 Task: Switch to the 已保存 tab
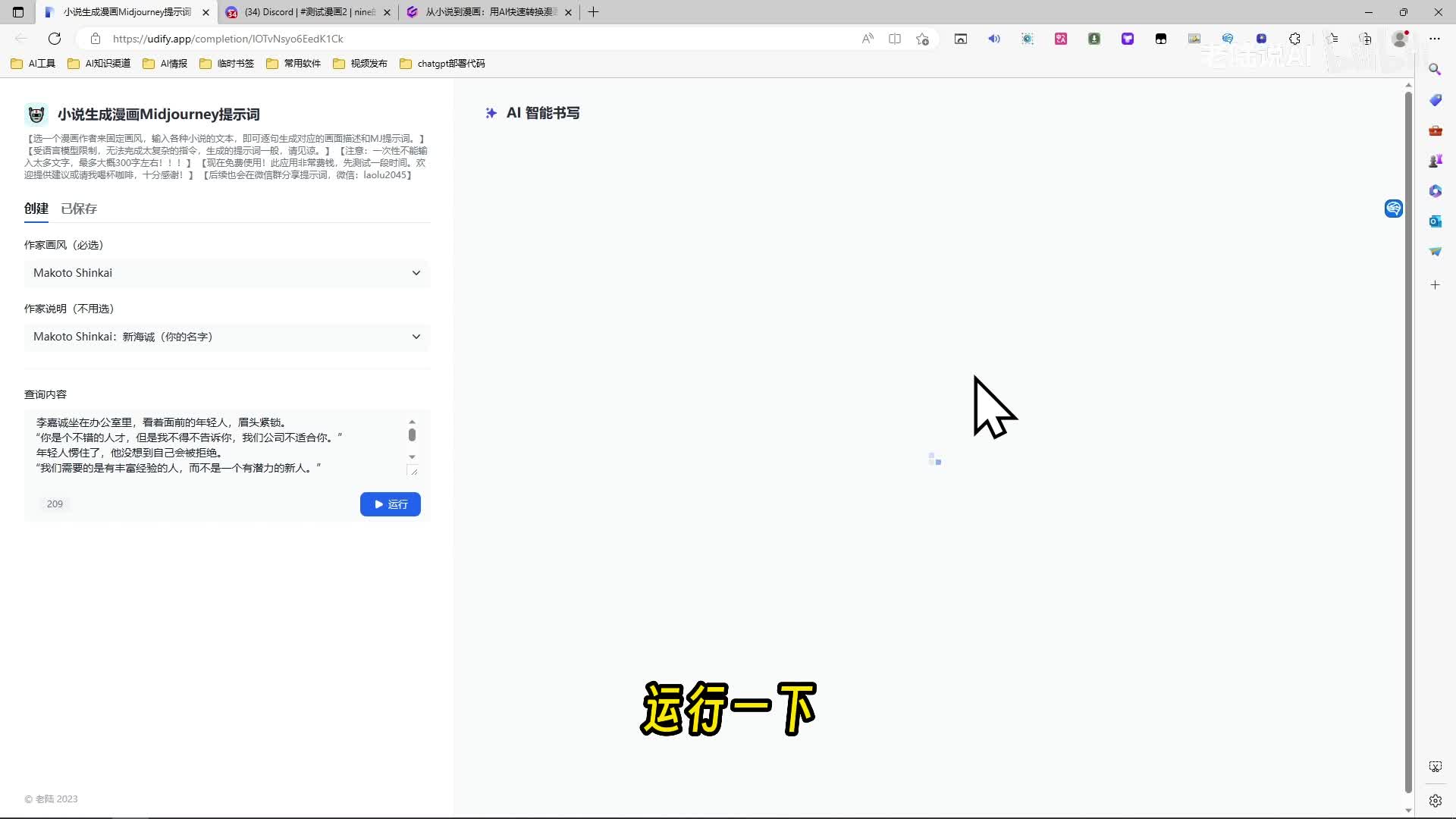79,209
